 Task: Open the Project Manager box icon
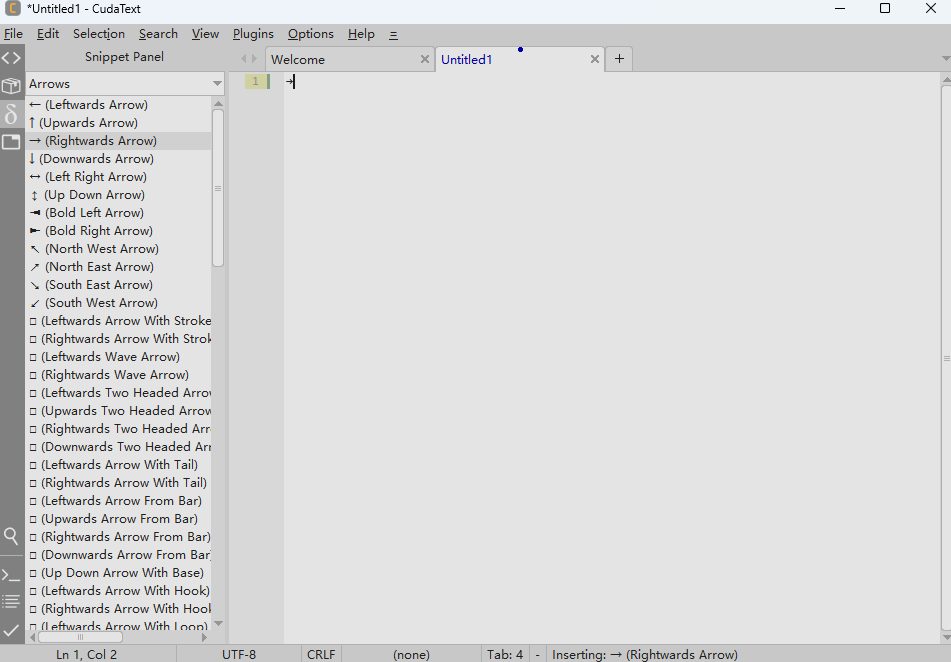pyautogui.click(x=11, y=86)
